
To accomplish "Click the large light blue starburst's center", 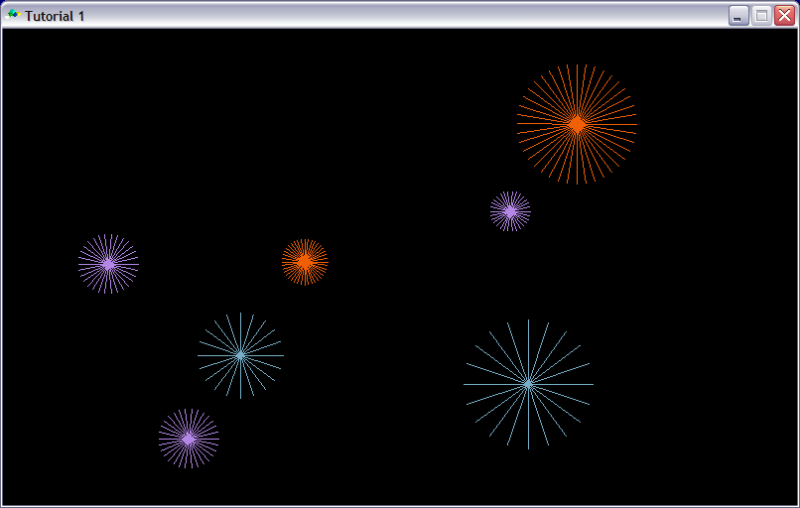I will (528, 384).
